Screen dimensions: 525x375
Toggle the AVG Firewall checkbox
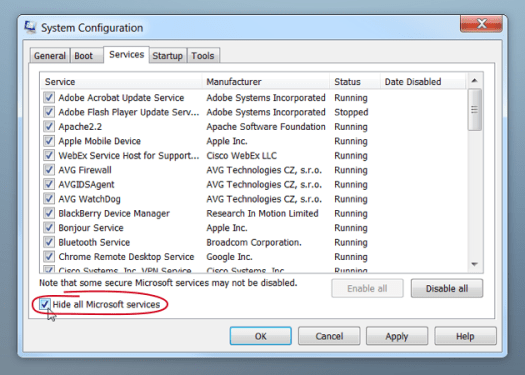click(49, 170)
